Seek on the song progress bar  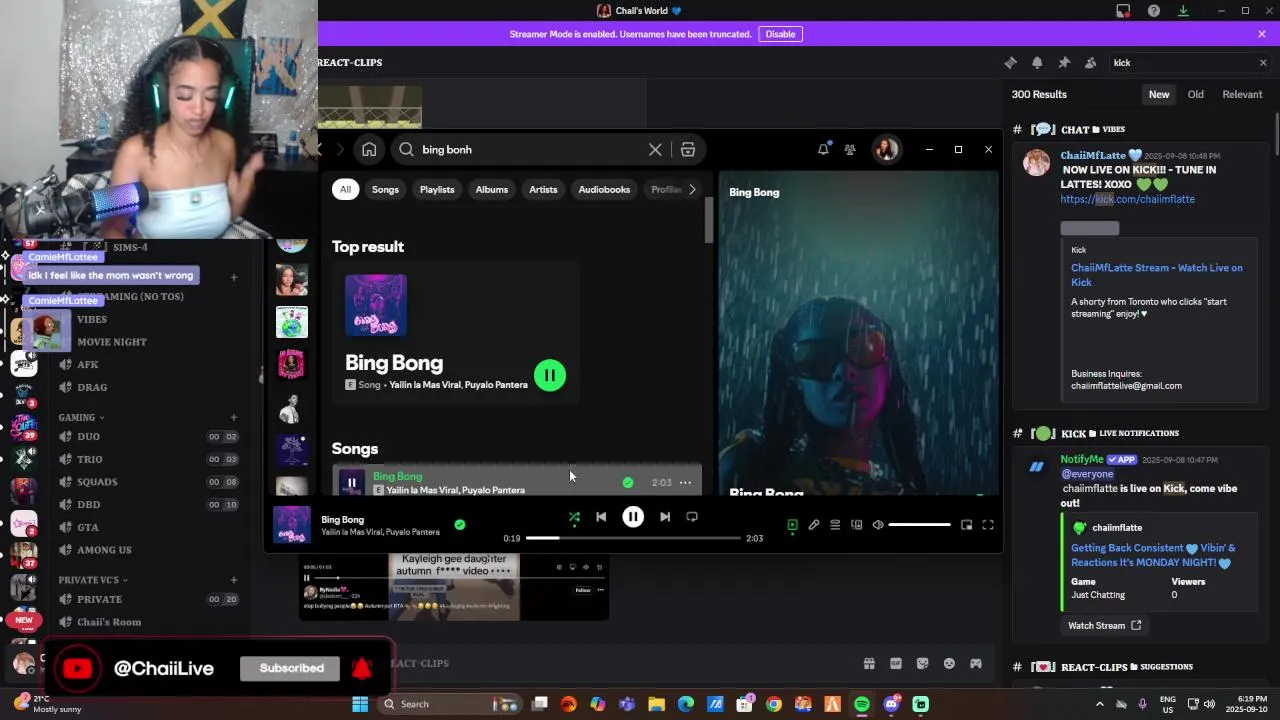coord(633,538)
